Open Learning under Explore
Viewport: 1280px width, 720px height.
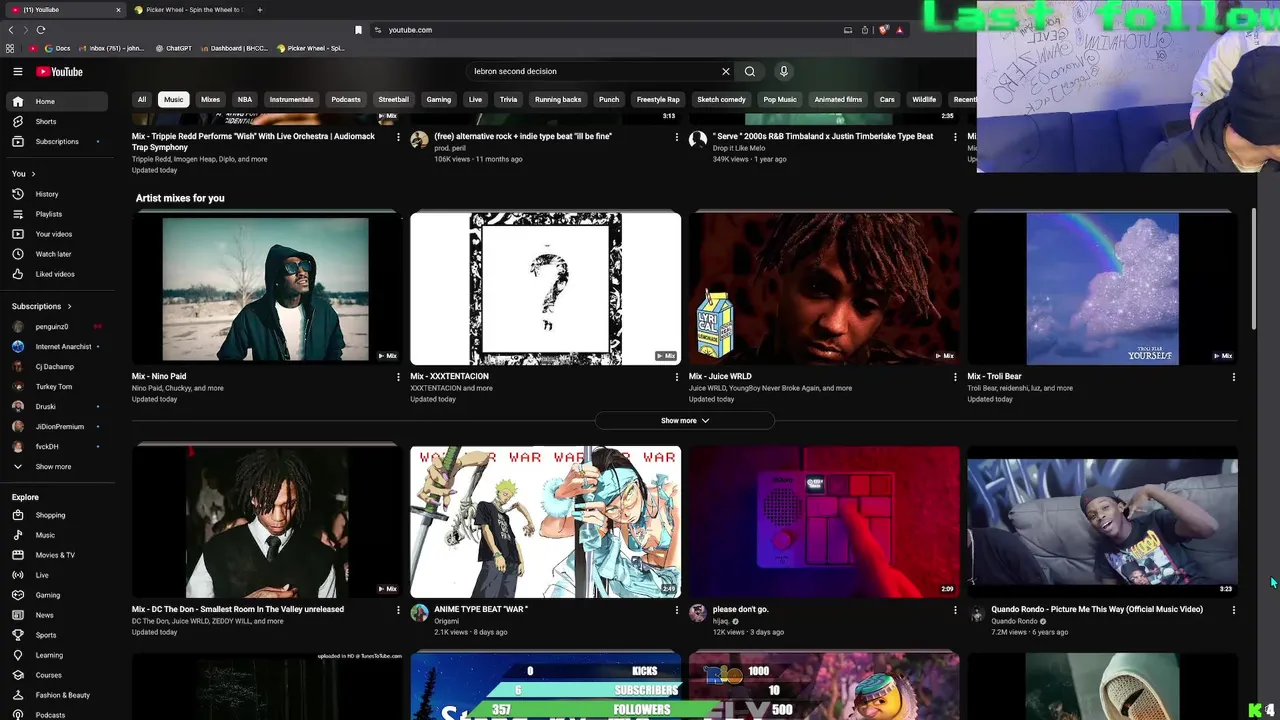click(x=58, y=655)
